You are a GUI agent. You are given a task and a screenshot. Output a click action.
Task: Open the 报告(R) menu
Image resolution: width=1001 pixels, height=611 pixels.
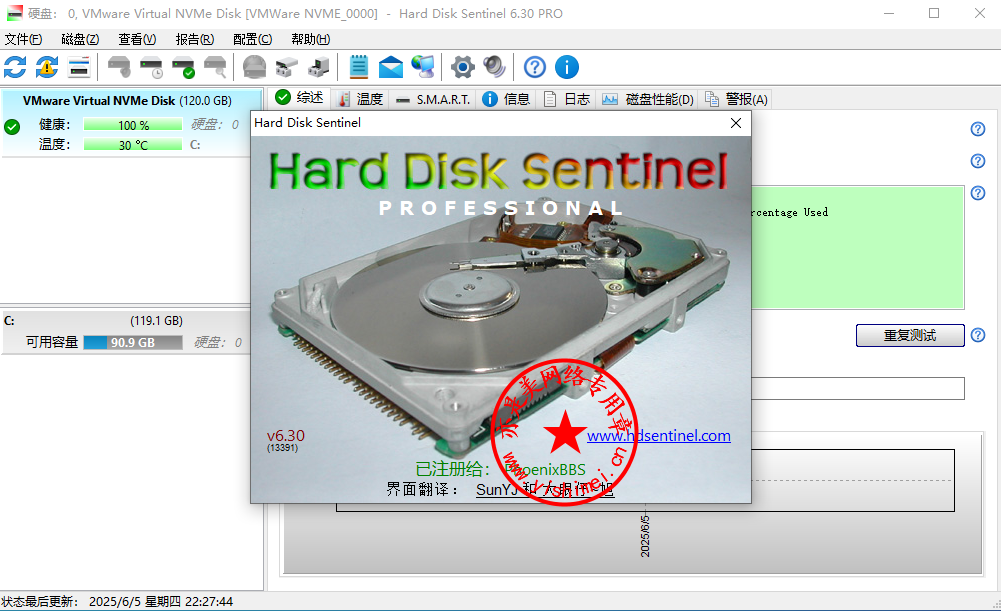195,40
